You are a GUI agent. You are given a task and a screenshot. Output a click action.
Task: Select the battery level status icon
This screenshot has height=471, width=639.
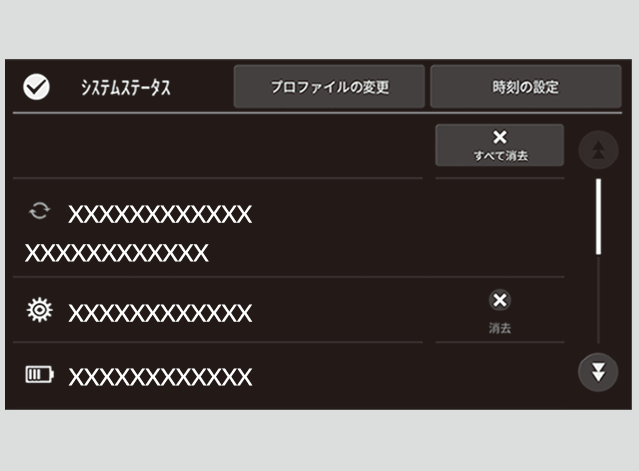coord(40,374)
